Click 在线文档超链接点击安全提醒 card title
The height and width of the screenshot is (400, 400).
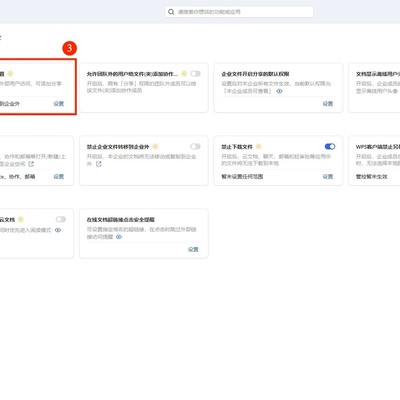(x=121, y=220)
